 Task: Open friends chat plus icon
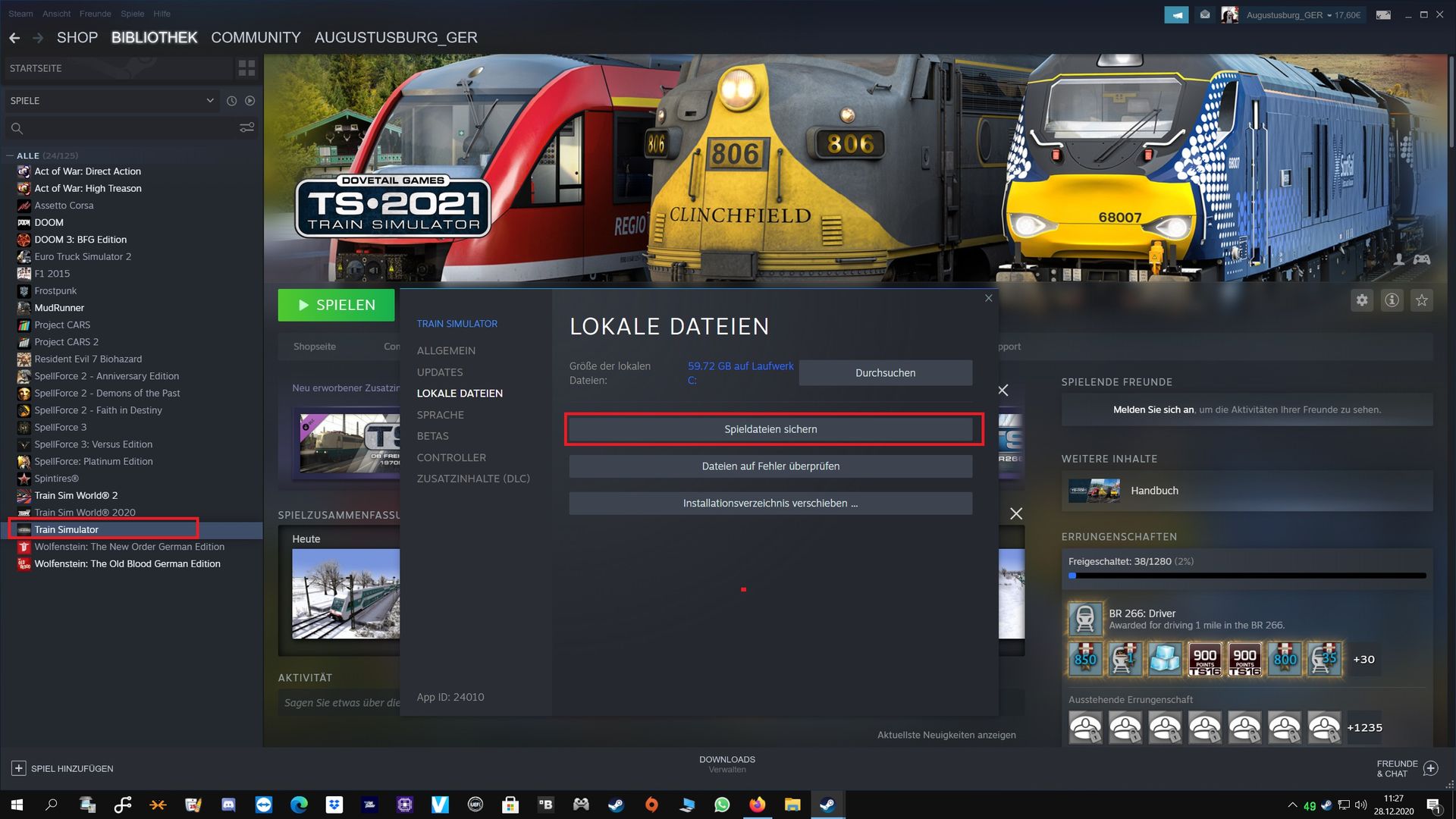tap(1430, 768)
